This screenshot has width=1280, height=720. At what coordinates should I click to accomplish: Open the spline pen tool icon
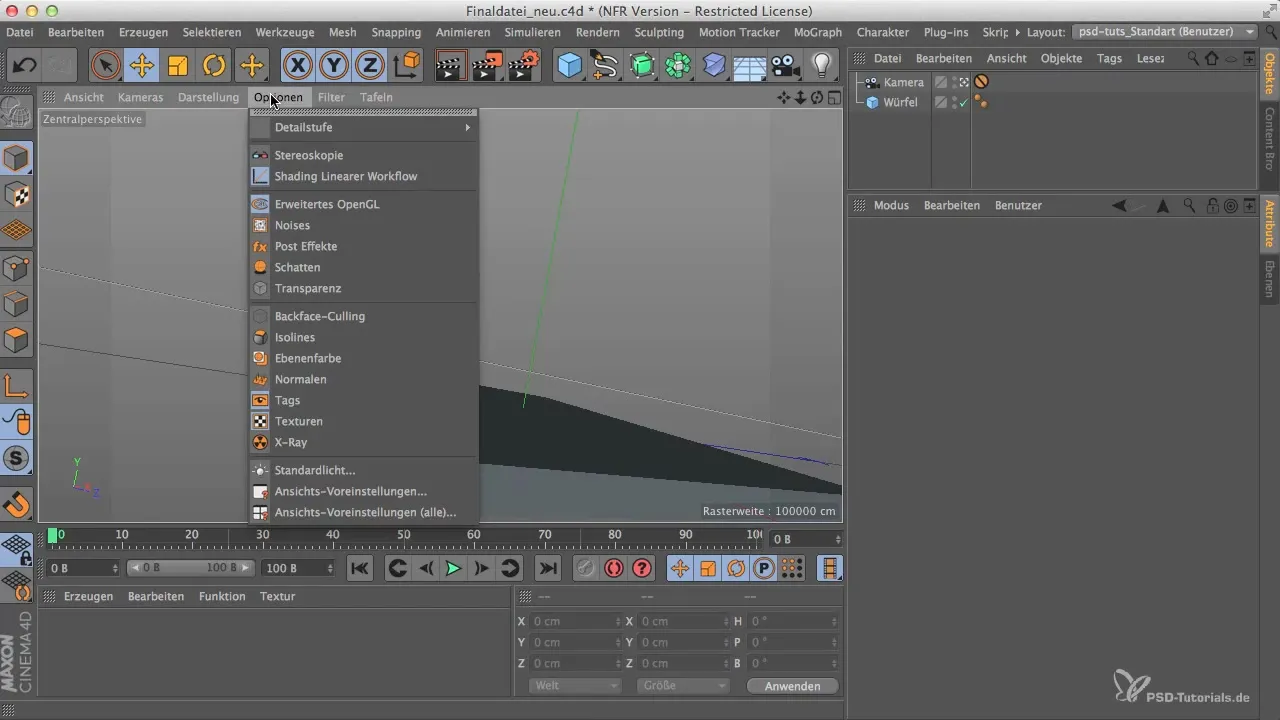(x=606, y=66)
